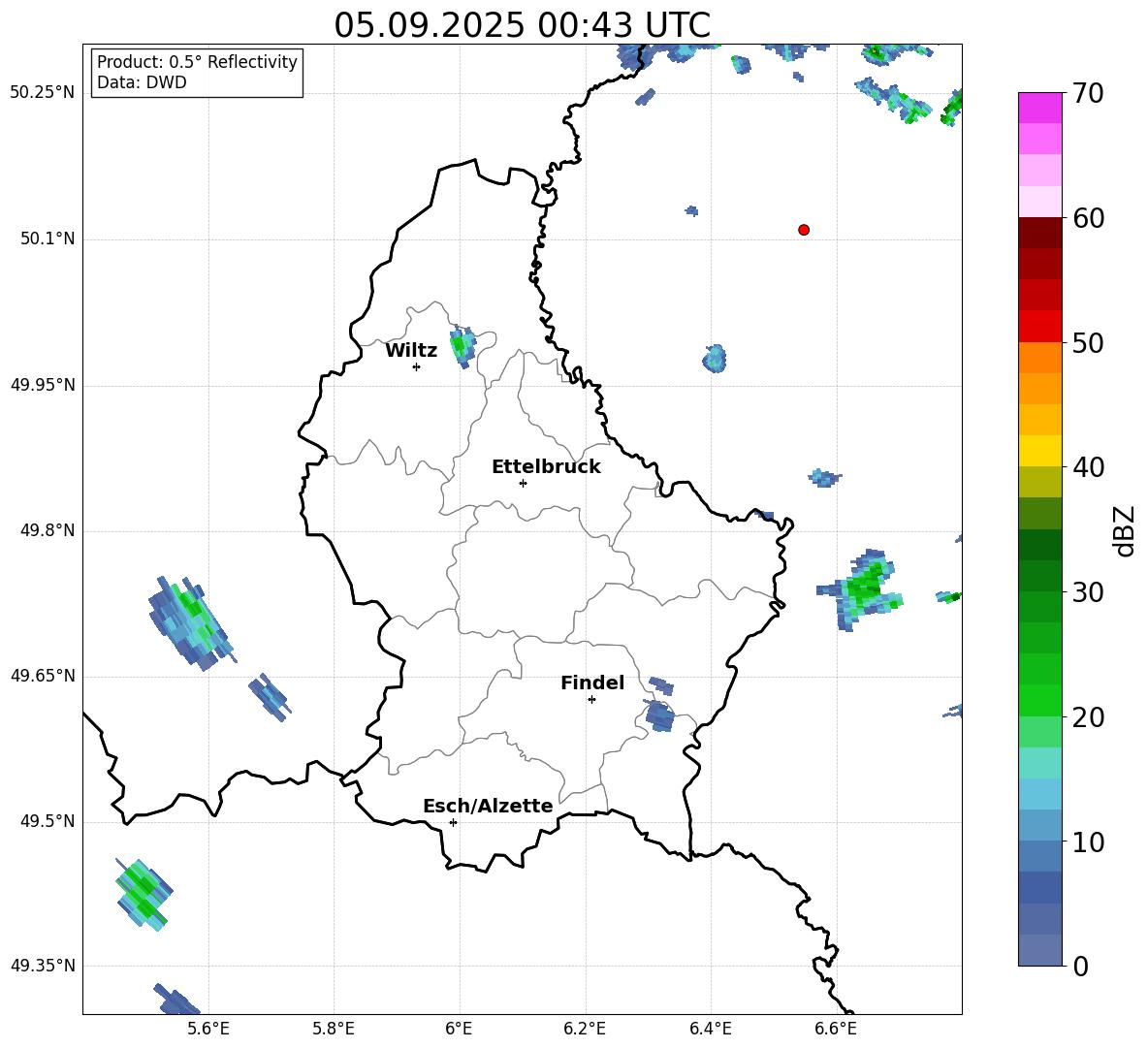Select the Ettelbruck station cross marker
This screenshot has width=1148, height=1048.
(x=523, y=483)
